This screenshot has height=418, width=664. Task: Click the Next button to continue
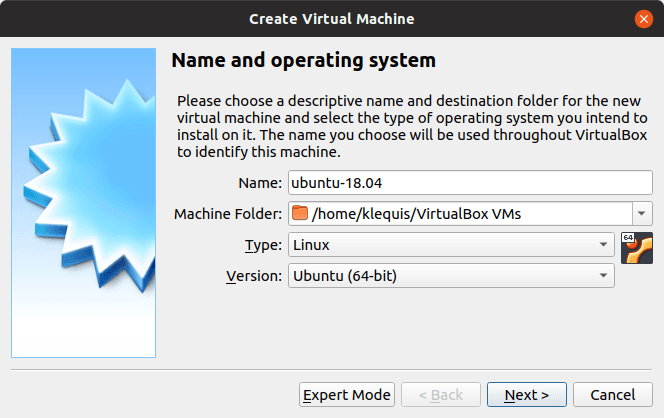[x=526, y=395]
